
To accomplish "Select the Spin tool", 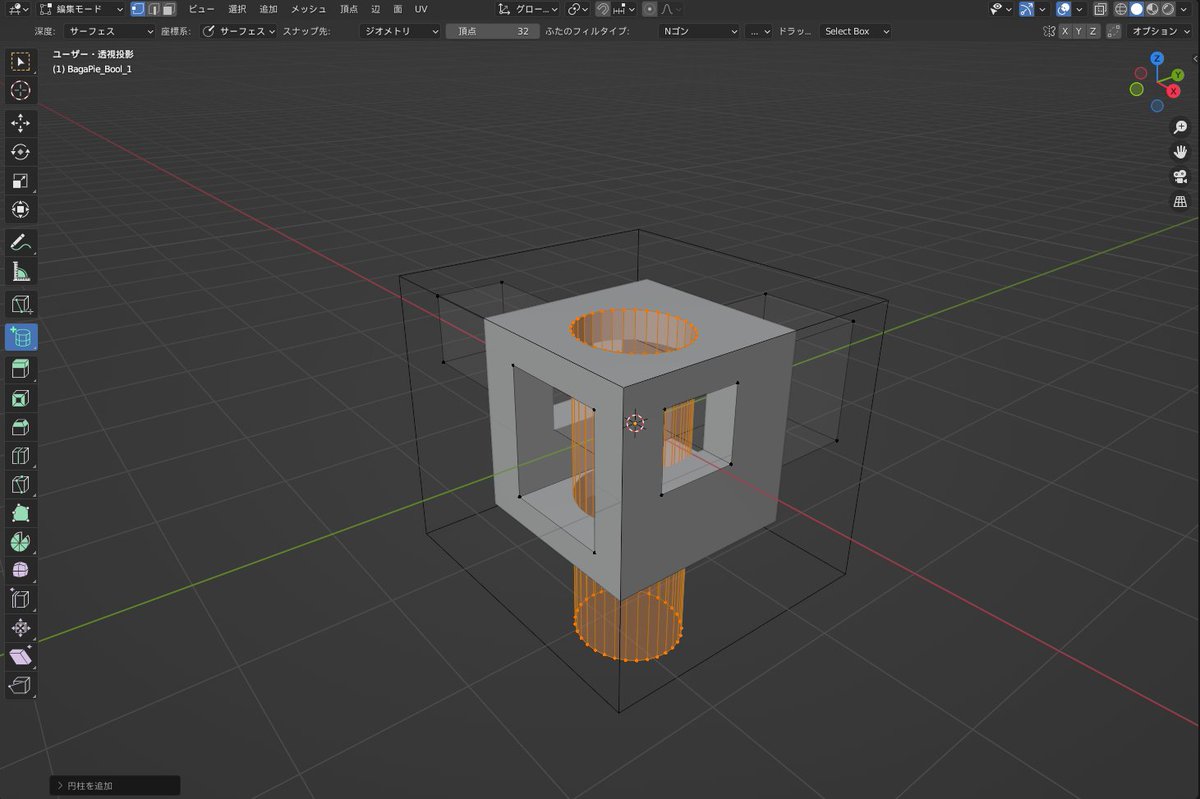I will pyautogui.click(x=20, y=543).
